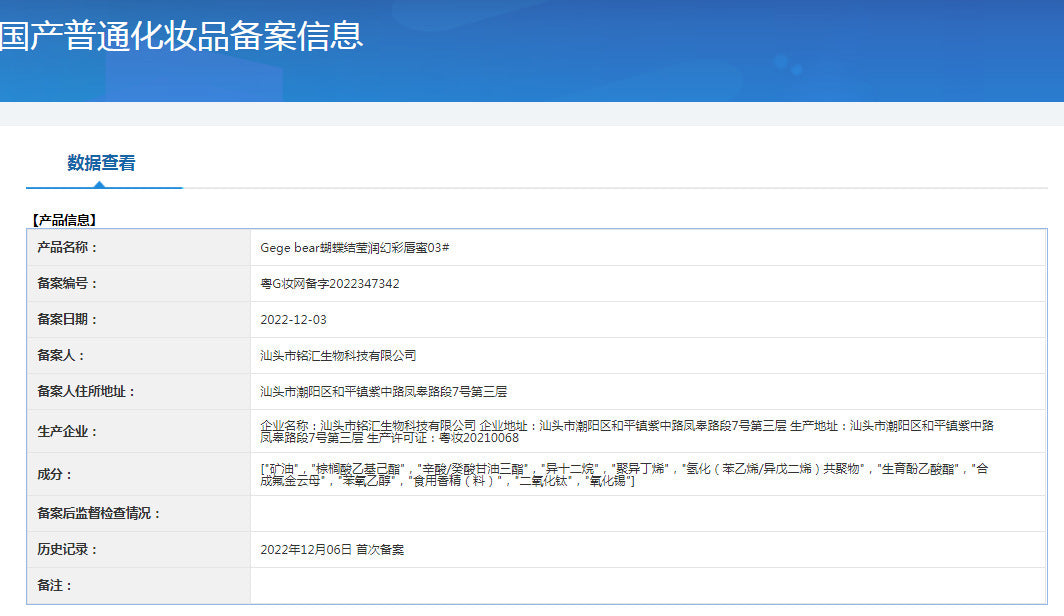This screenshot has width=1064, height=616.
Task: Select the filing date 2022-12-03
Action: pos(293,319)
